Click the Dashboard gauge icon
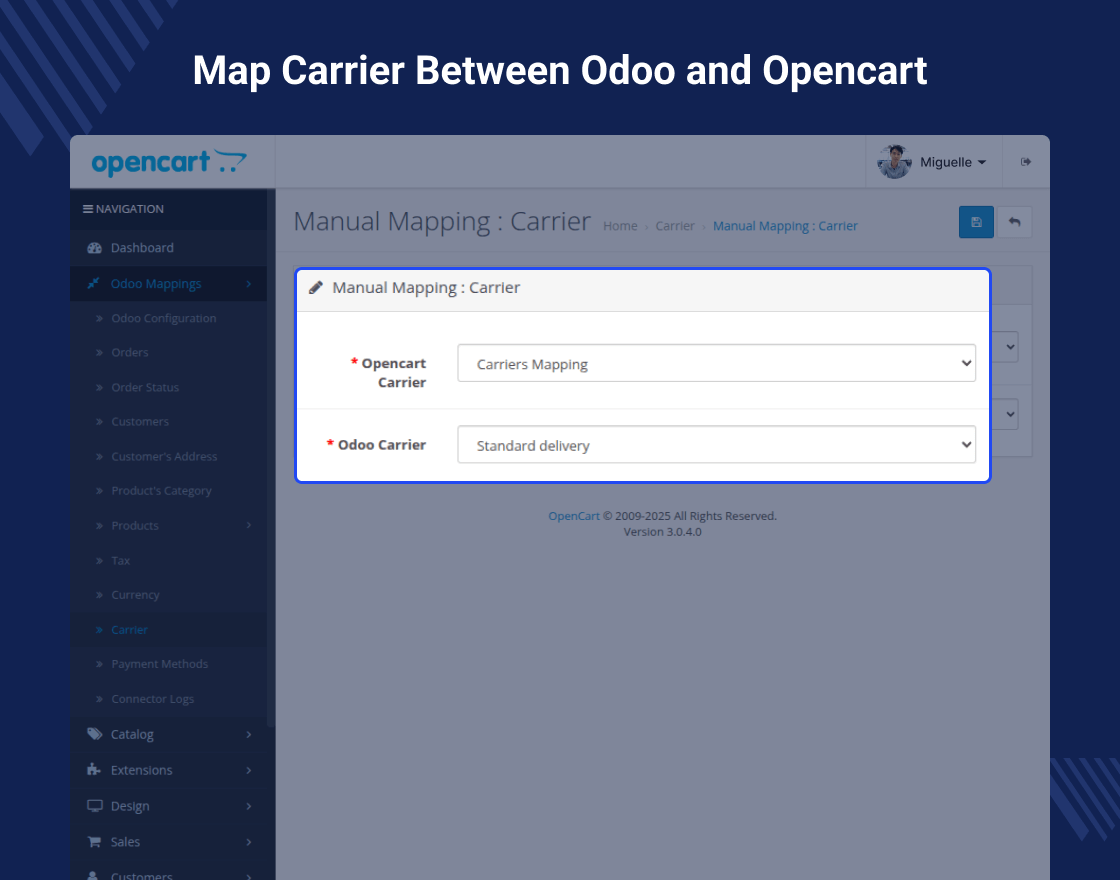Viewport: 1120px width, 880px height. 94,248
